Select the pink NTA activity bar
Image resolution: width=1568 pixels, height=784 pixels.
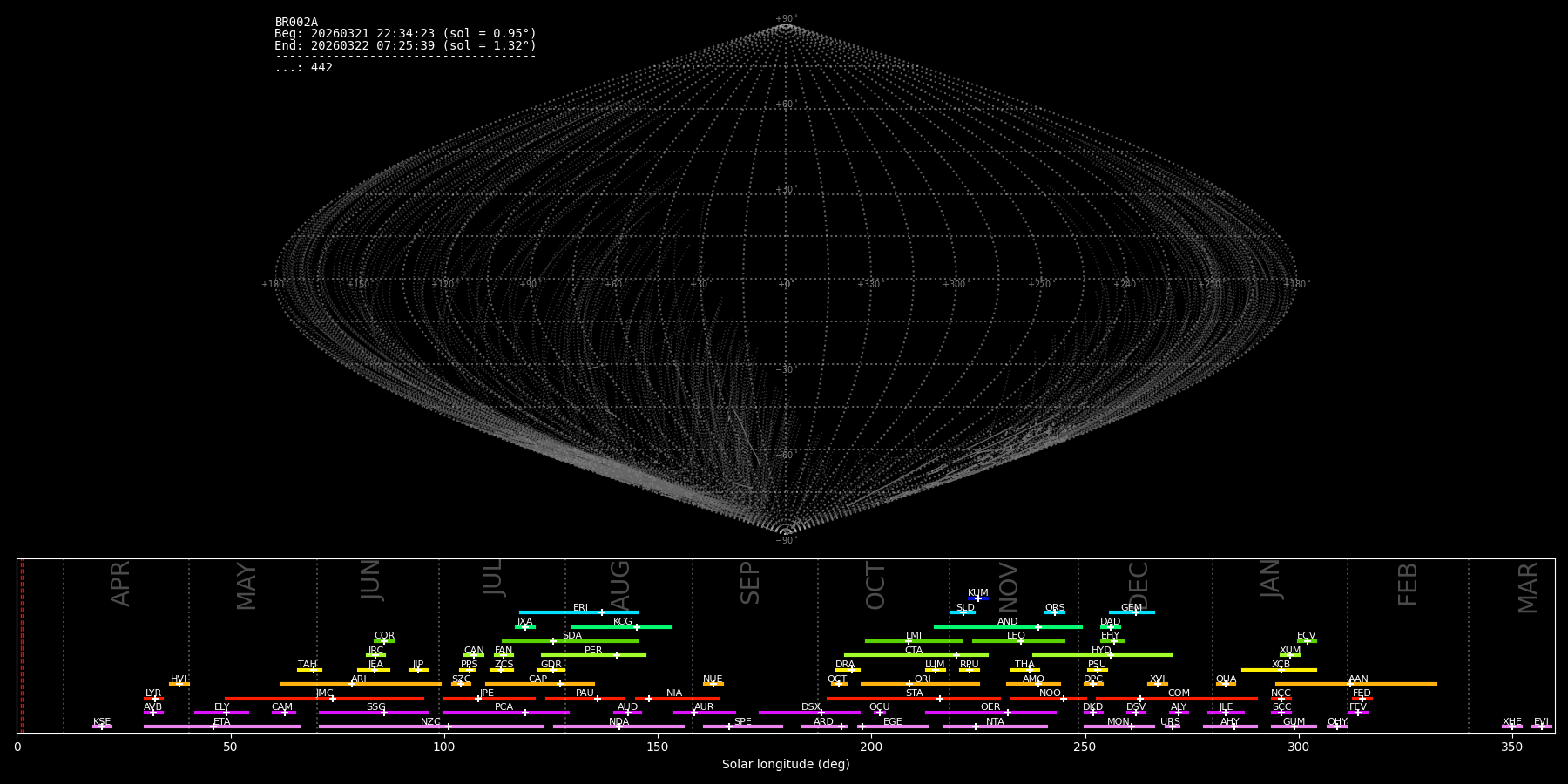[995, 727]
